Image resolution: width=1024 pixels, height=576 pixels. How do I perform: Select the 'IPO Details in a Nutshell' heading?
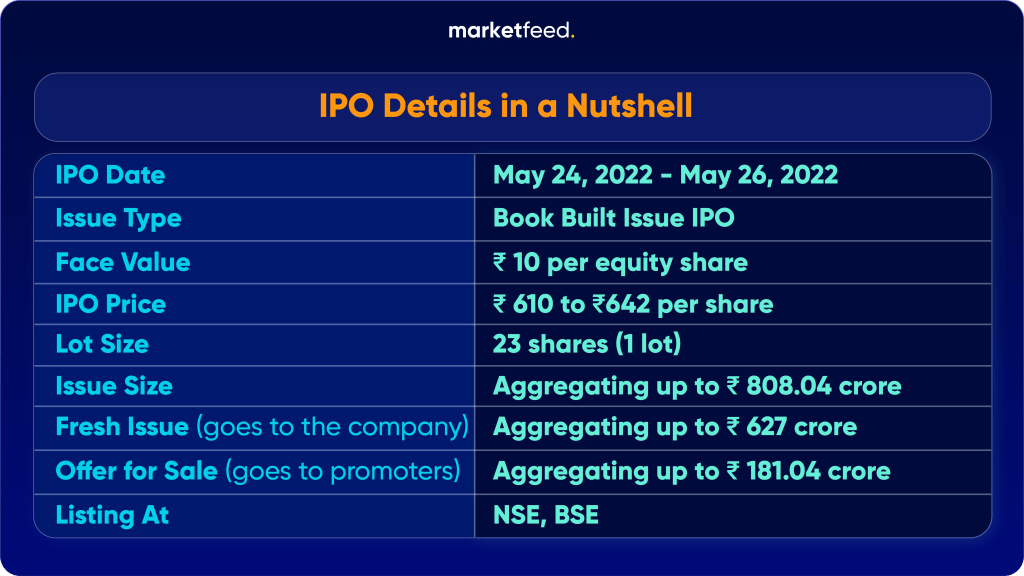point(505,106)
